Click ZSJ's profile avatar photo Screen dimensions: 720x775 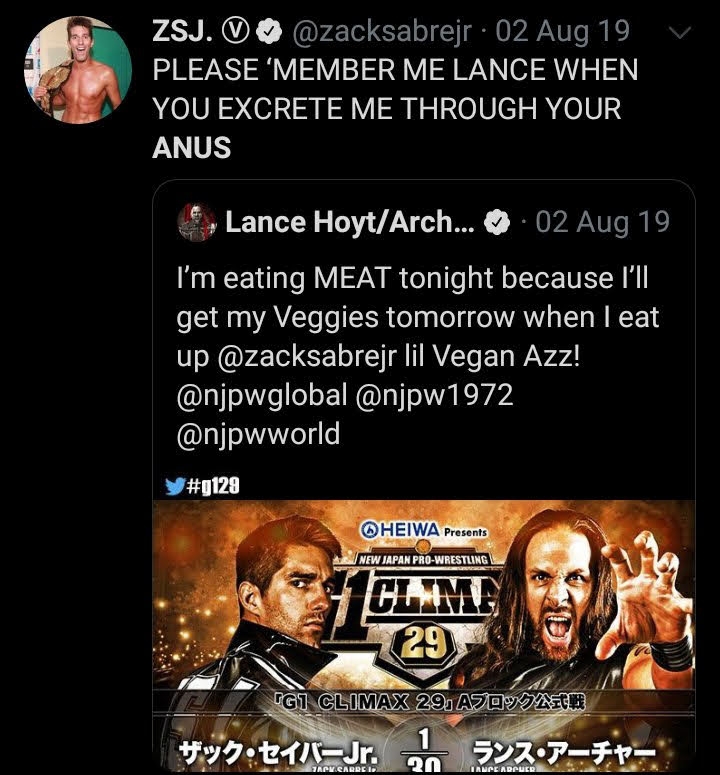[78, 69]
